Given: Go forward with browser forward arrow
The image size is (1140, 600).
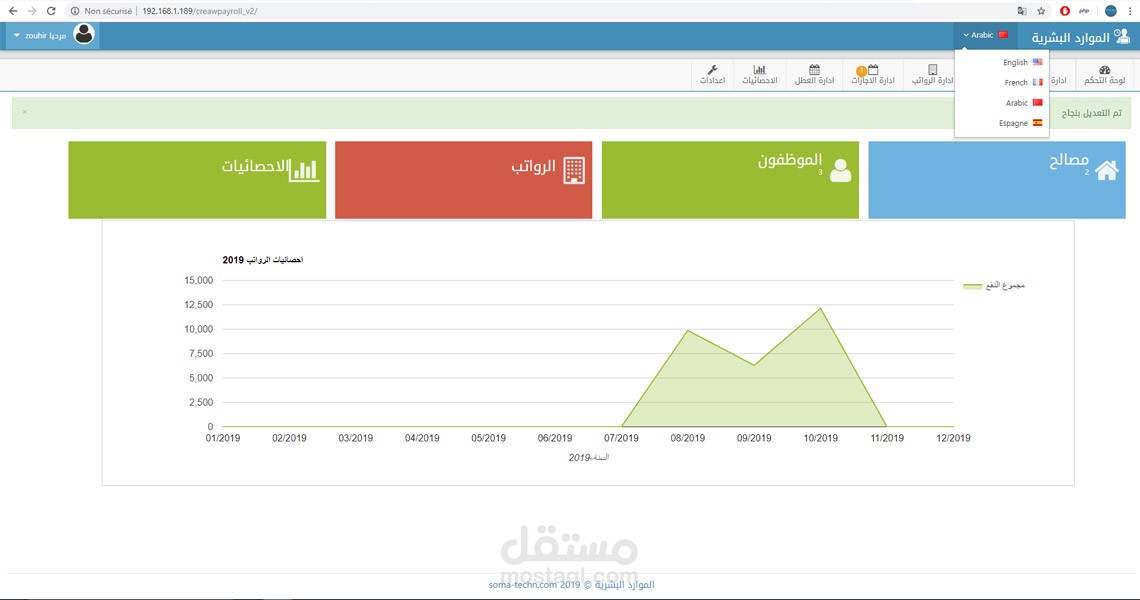Looking at the screenshot, I should coord(32,11).
